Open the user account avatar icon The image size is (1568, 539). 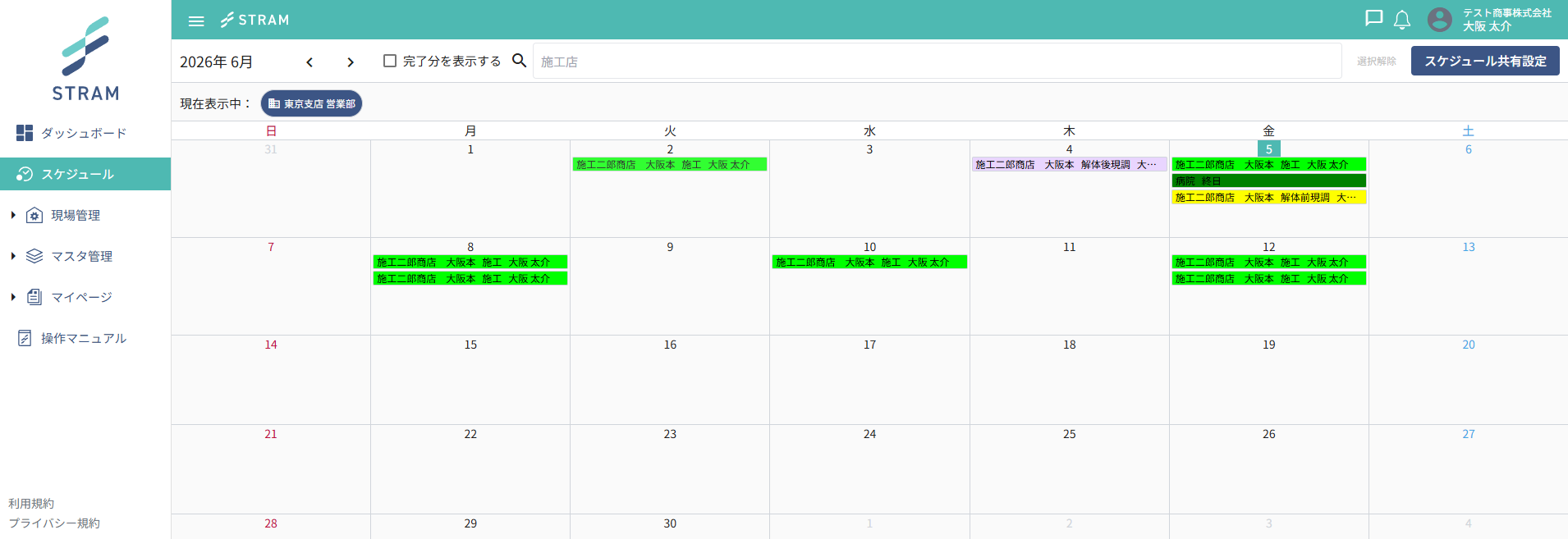tap(1440, 20)
